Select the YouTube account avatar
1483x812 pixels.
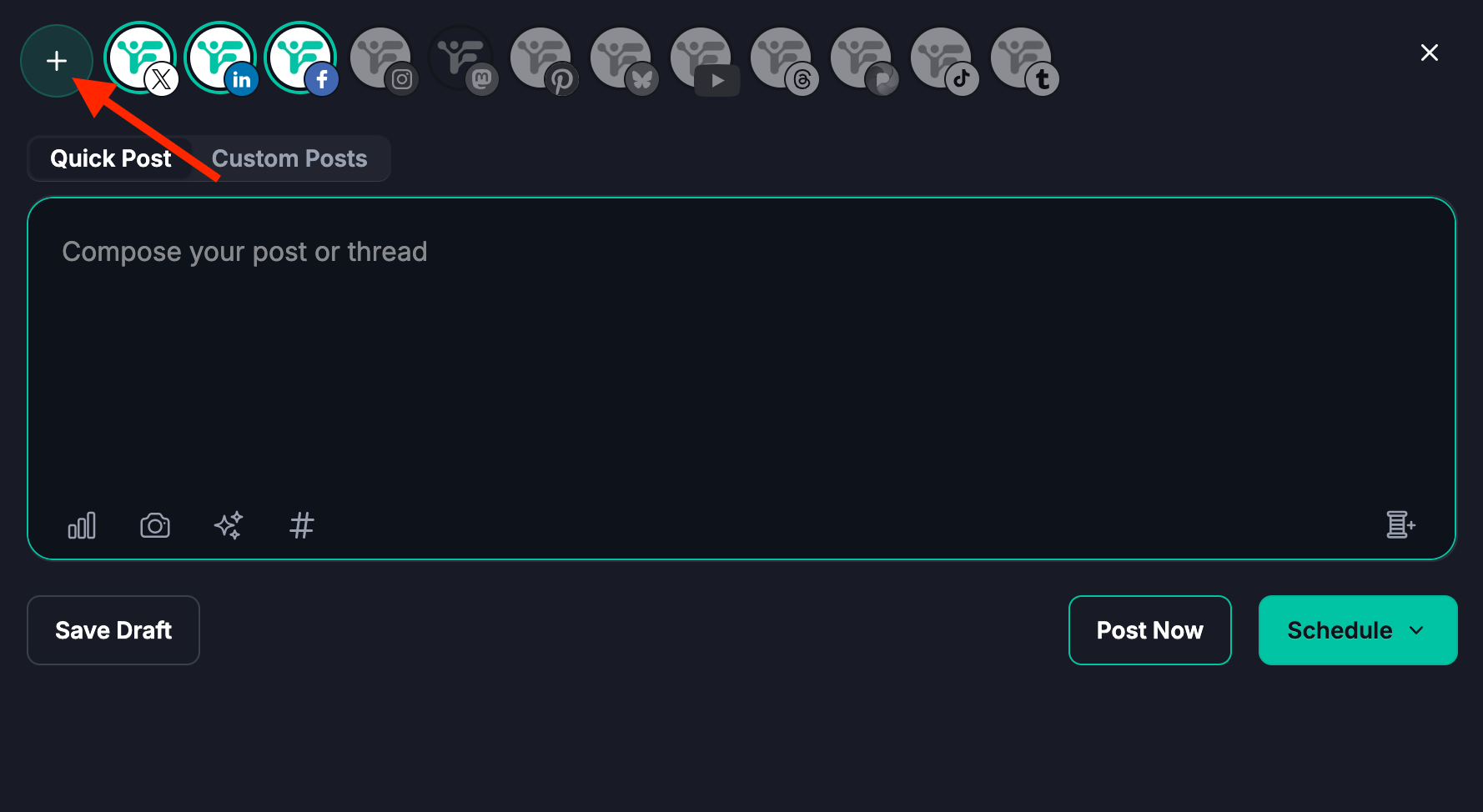701,58
